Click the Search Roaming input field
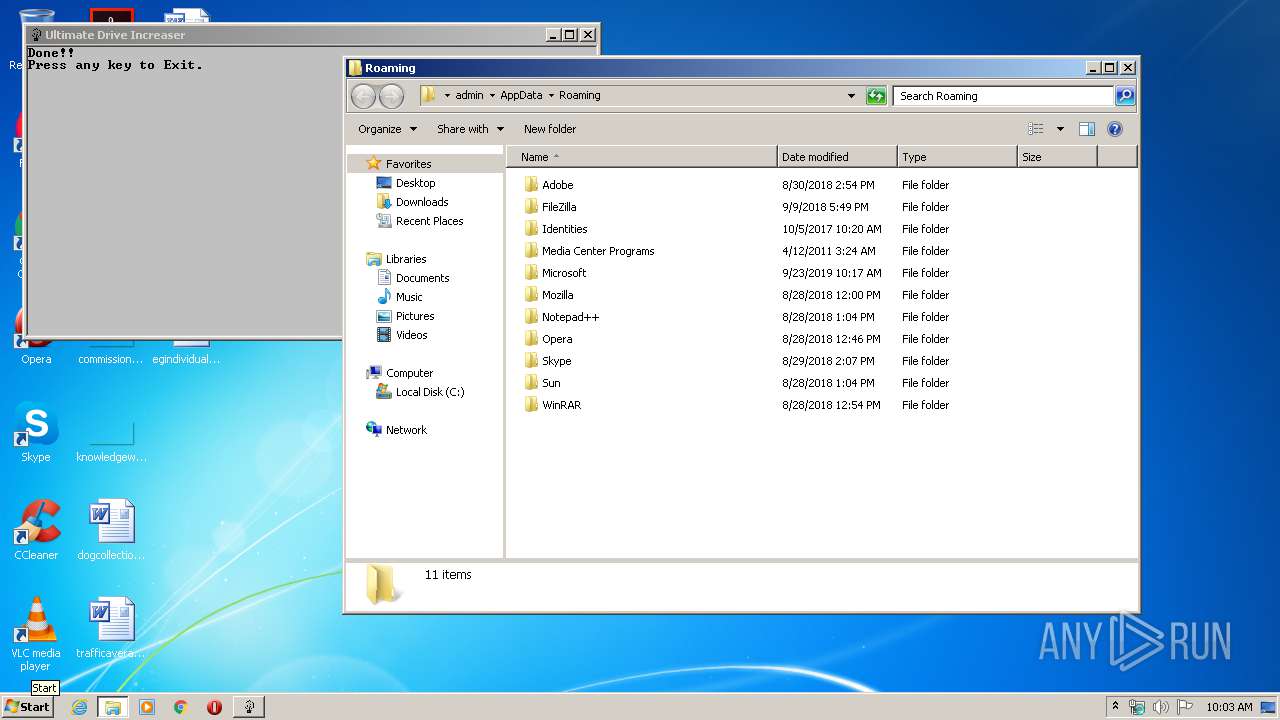Screen dimensions: 1280x720 coord(1003,96)
